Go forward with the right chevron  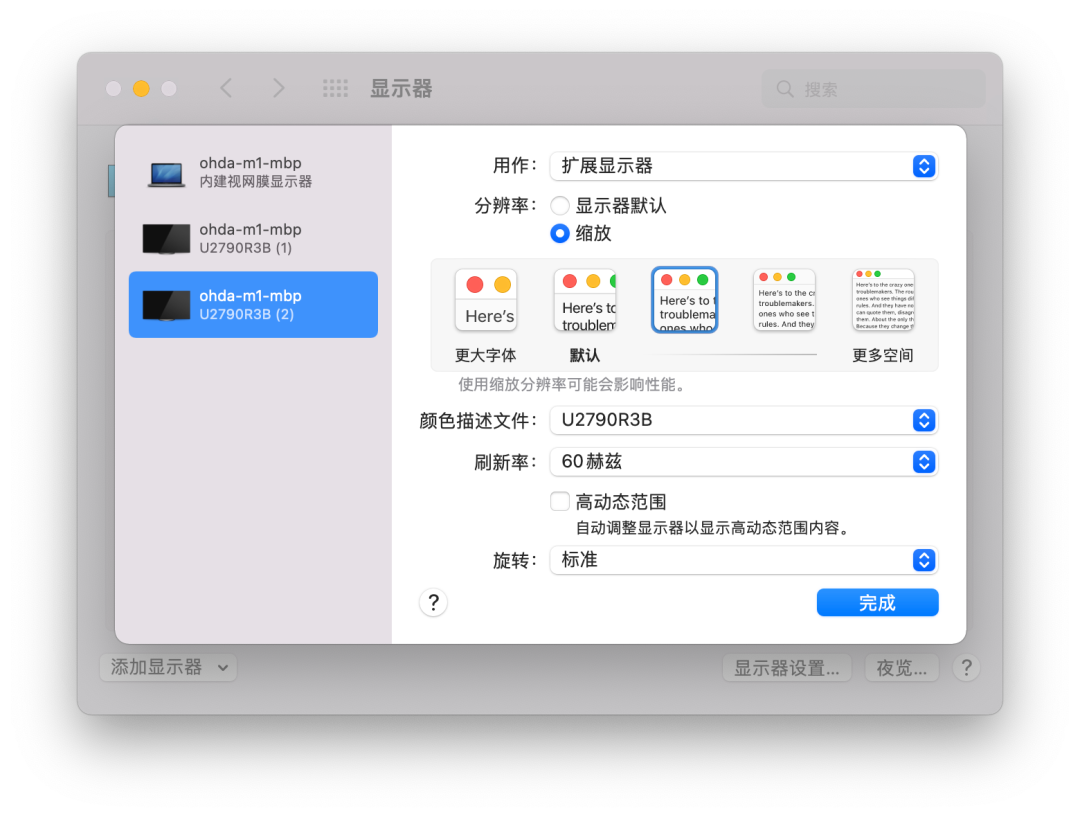click(278, 88)
